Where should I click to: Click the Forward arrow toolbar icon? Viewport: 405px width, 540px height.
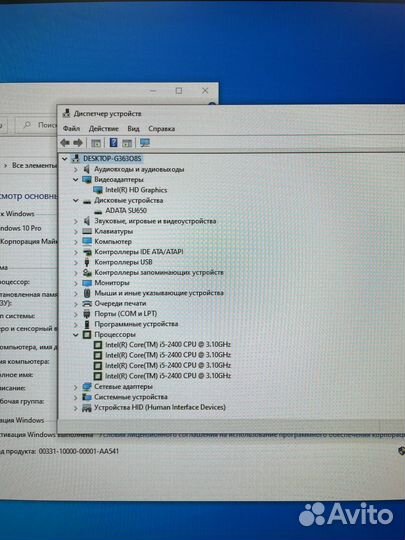coord(78,143)
